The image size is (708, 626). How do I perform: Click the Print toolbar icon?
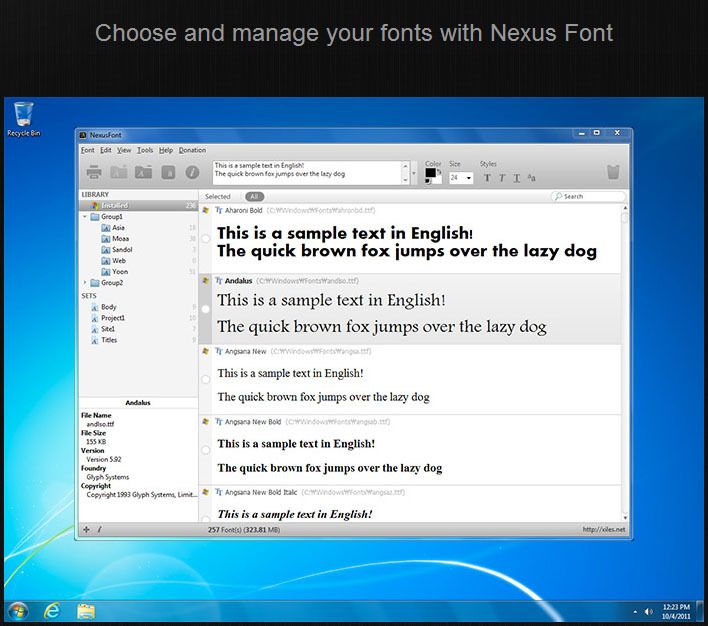[94, 172]
